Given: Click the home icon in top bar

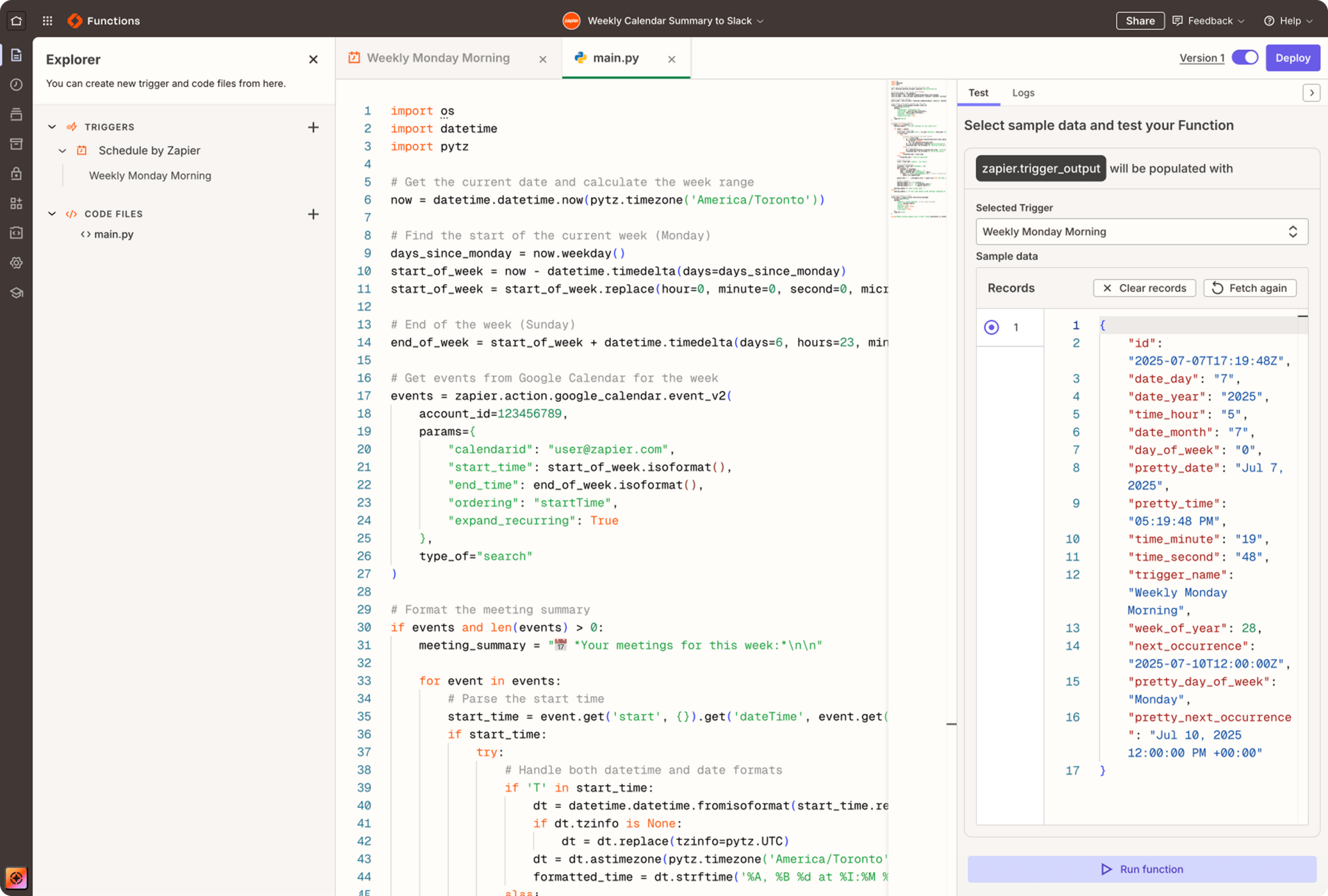Looking at the screenshot, I should tap(17, 21).
